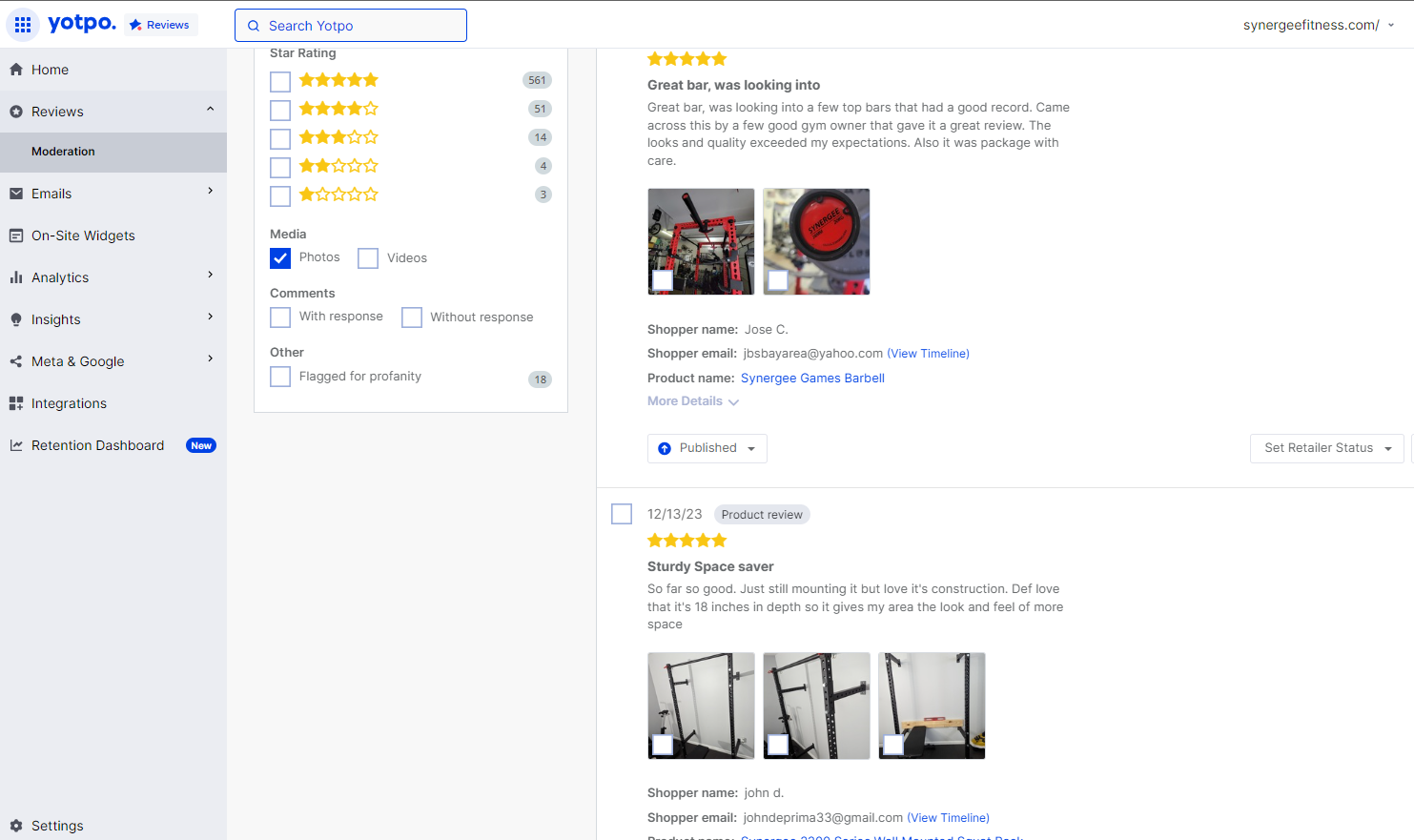Open the Published status dropdown
The image size is (1414, 840).
pyautogui.click(x=707, y=448)
